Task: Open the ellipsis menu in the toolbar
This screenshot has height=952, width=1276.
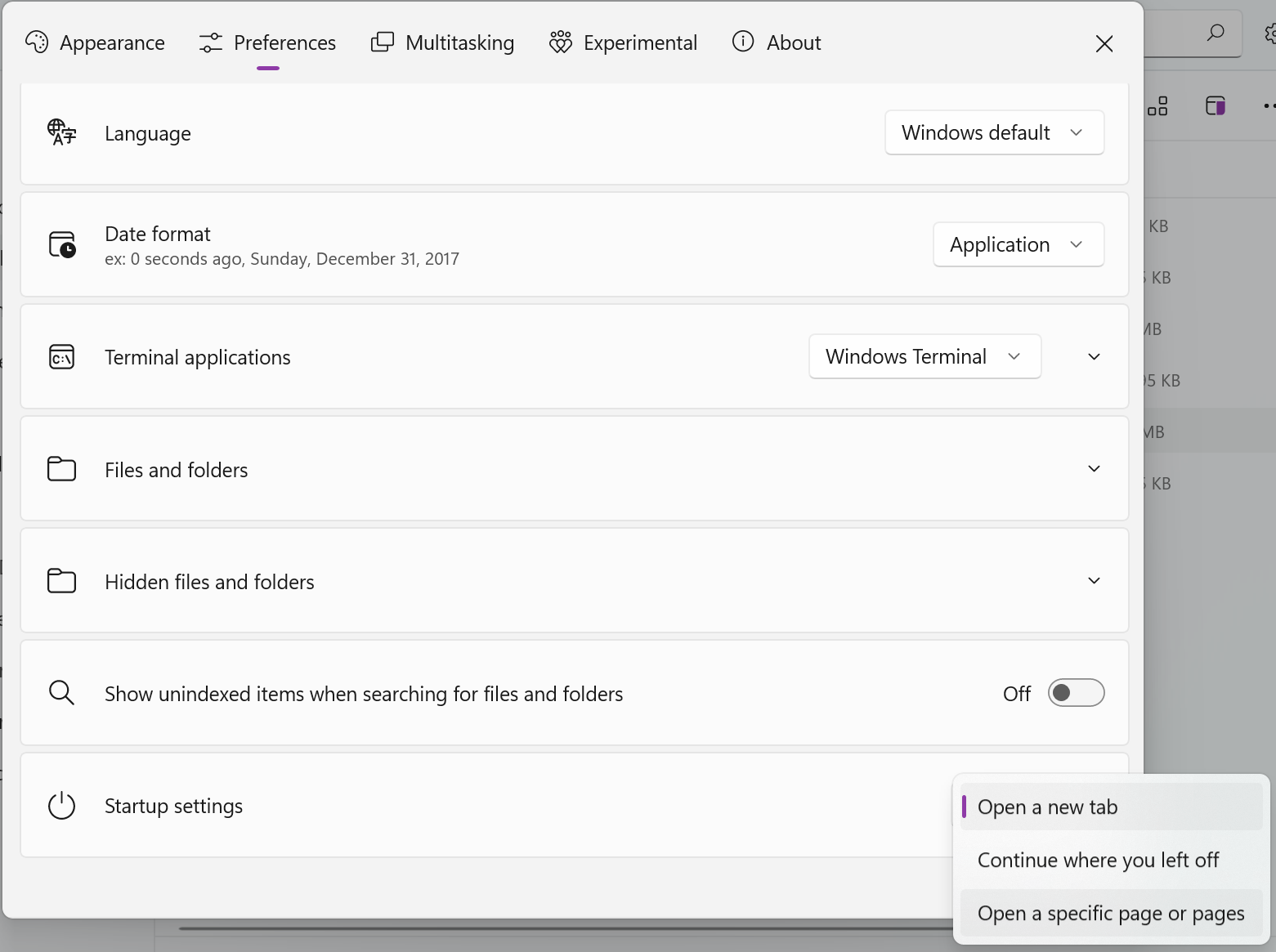Action: (1269, 105)
